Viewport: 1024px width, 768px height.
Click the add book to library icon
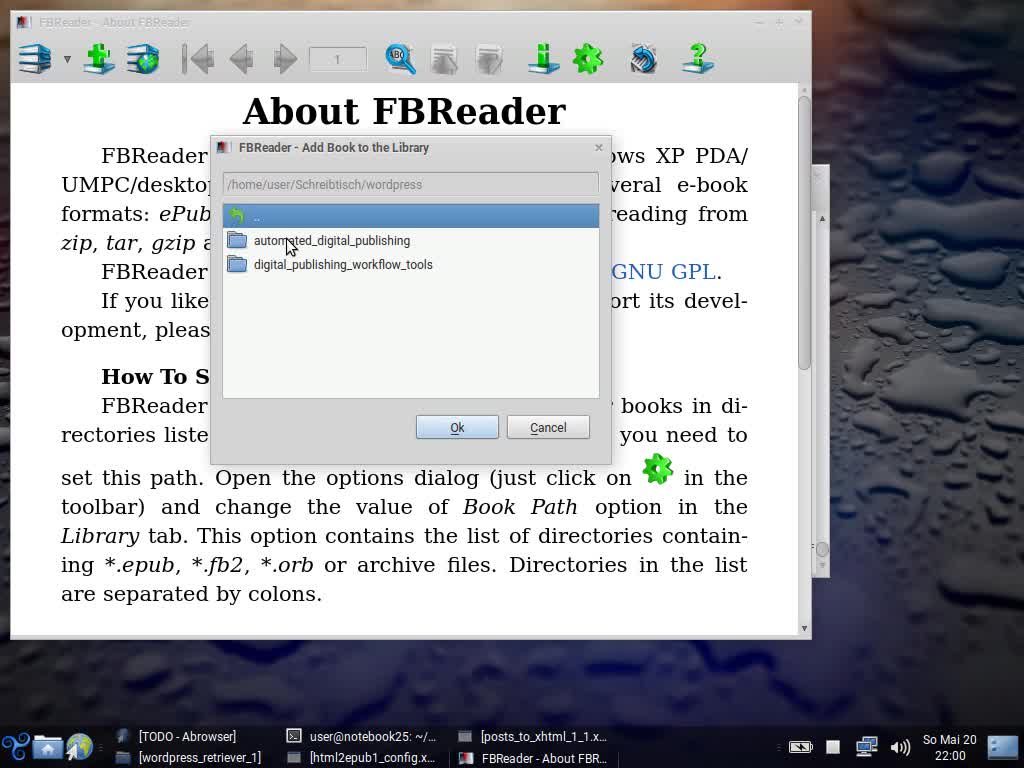[99, 59]
